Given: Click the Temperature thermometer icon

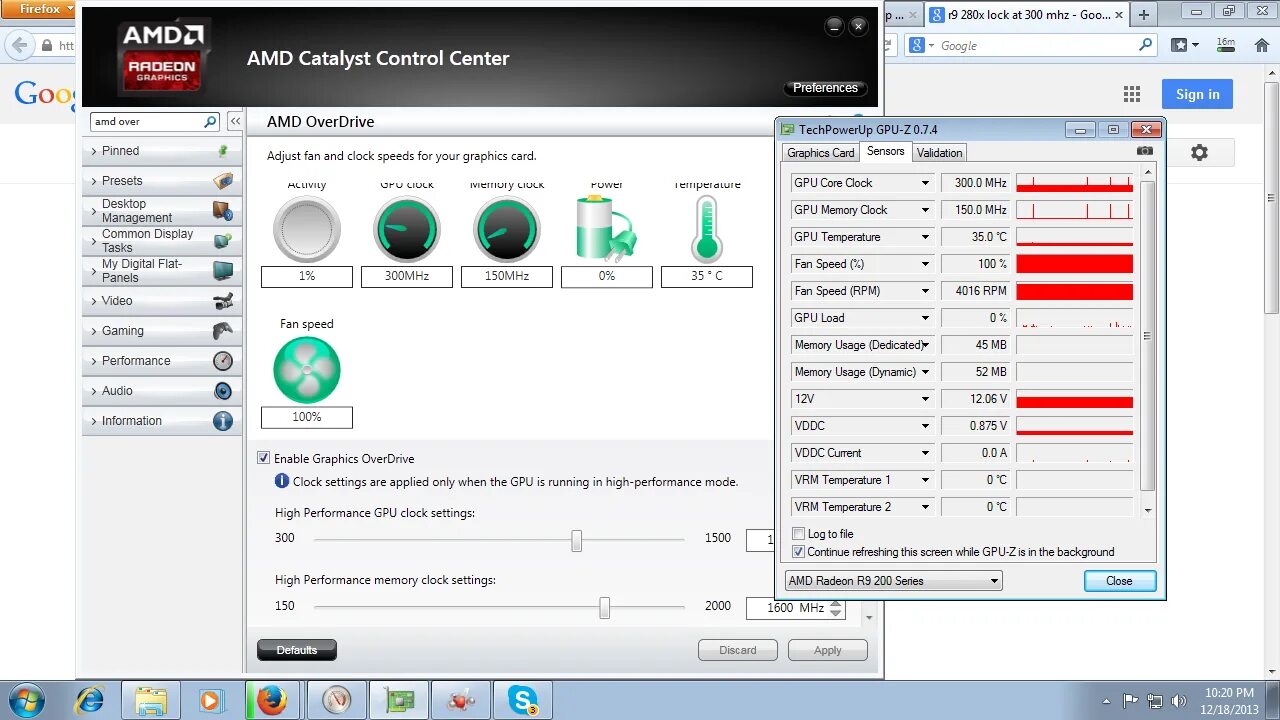Looking at the screenshot, I should point(707,229).
